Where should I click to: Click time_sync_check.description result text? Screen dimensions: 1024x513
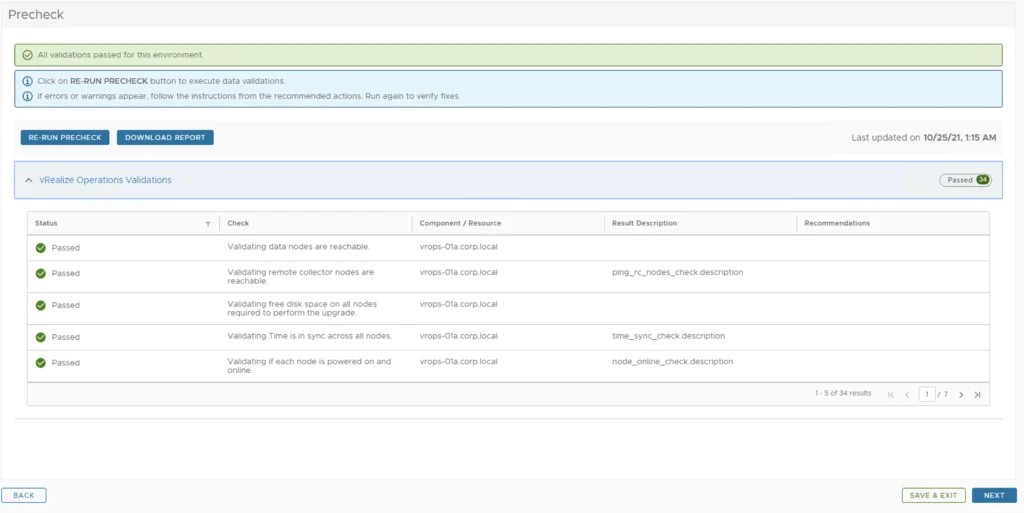tap(669, 336)
